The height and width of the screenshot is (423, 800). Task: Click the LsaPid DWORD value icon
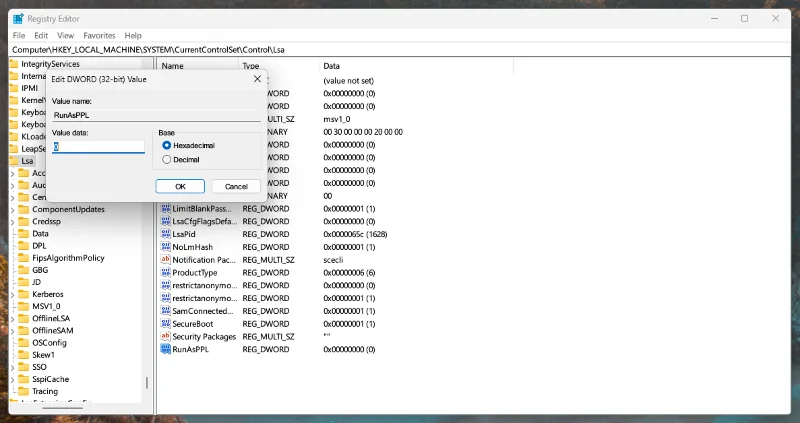click(165, 233)
